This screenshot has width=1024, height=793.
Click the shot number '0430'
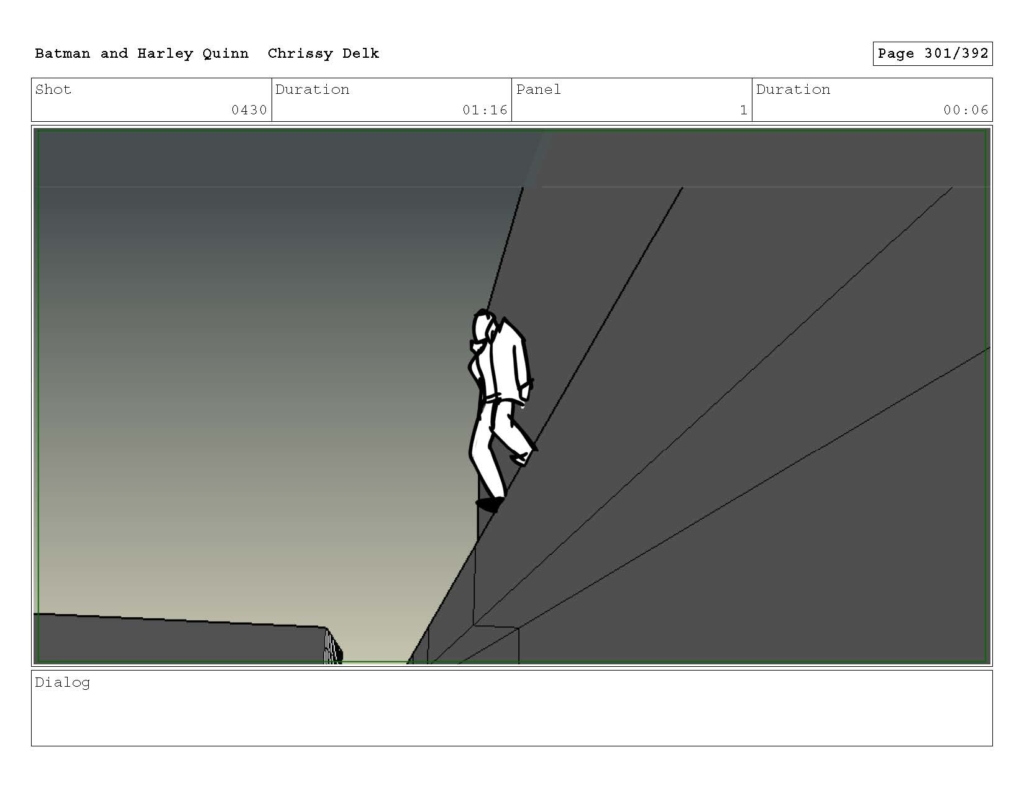pyautogui.click(x=249, y=110)
